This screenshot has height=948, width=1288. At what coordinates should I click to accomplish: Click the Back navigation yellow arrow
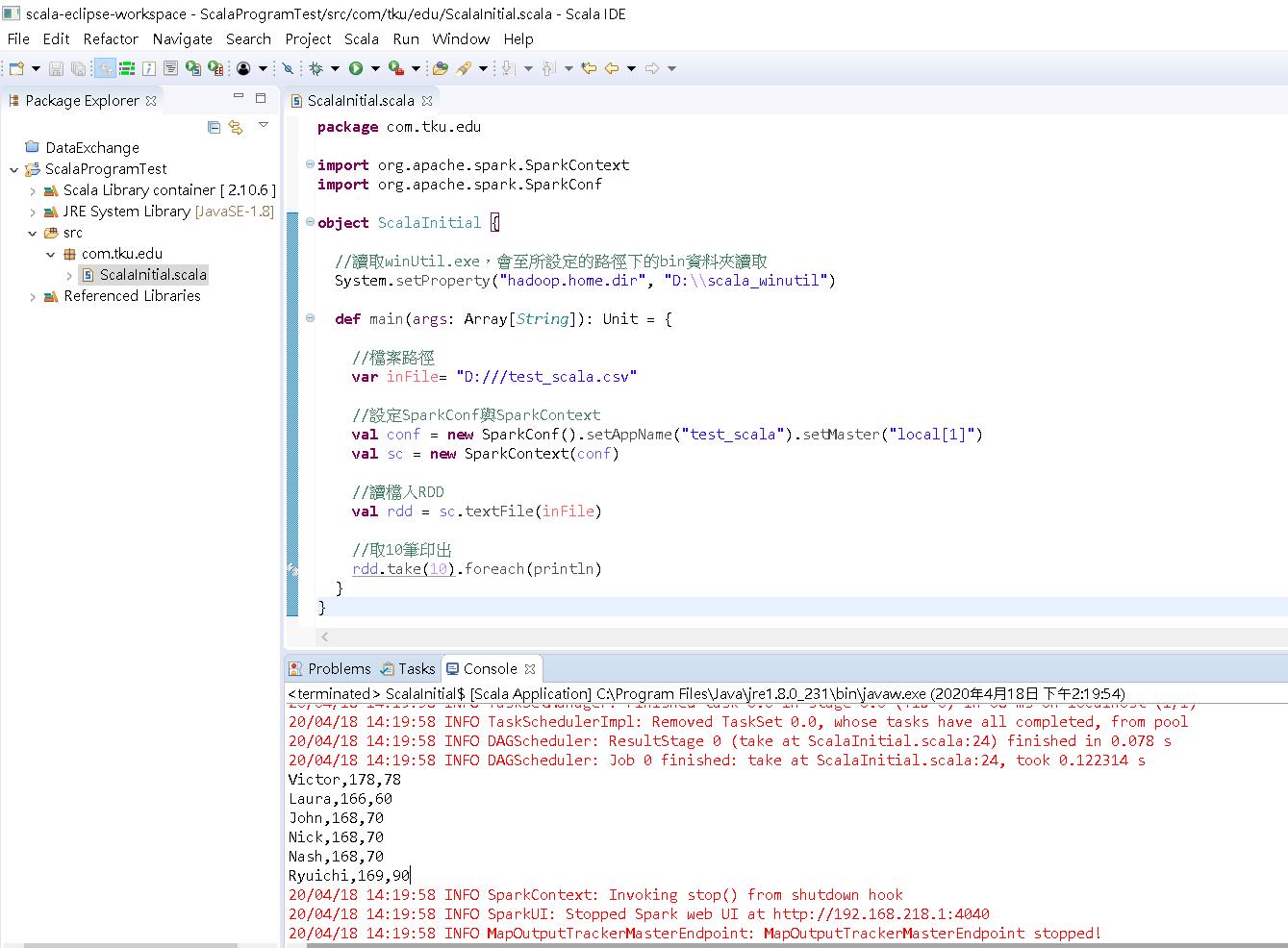612,68
